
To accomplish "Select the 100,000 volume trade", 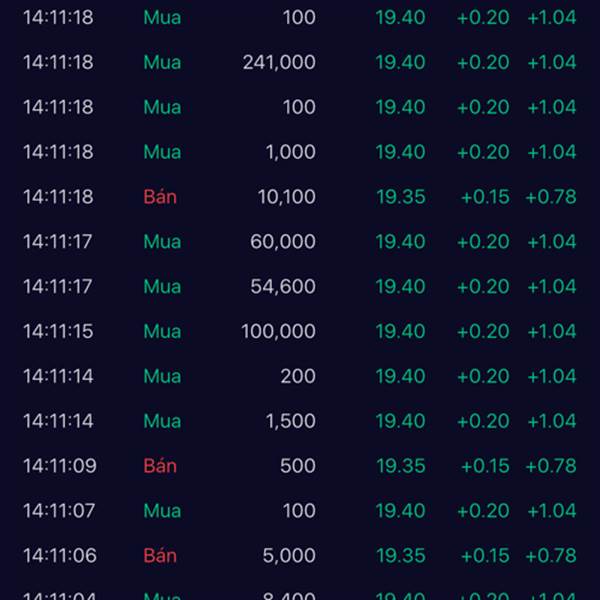I will 300,331.
